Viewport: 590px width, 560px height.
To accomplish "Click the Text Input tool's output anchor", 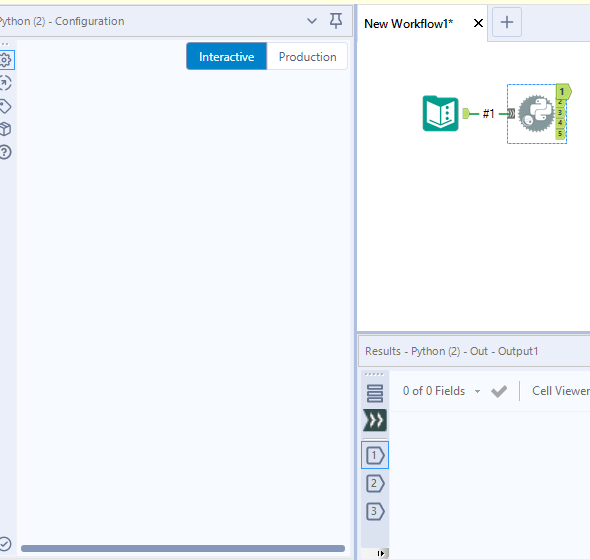I will (x=466, y=113).
